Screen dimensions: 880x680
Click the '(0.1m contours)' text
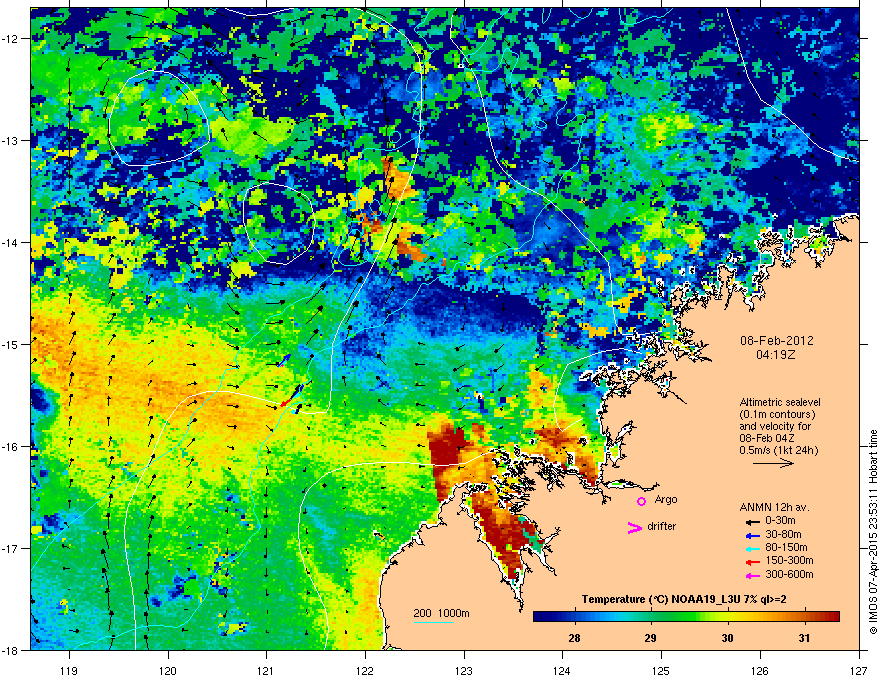[x=777, y=414]
